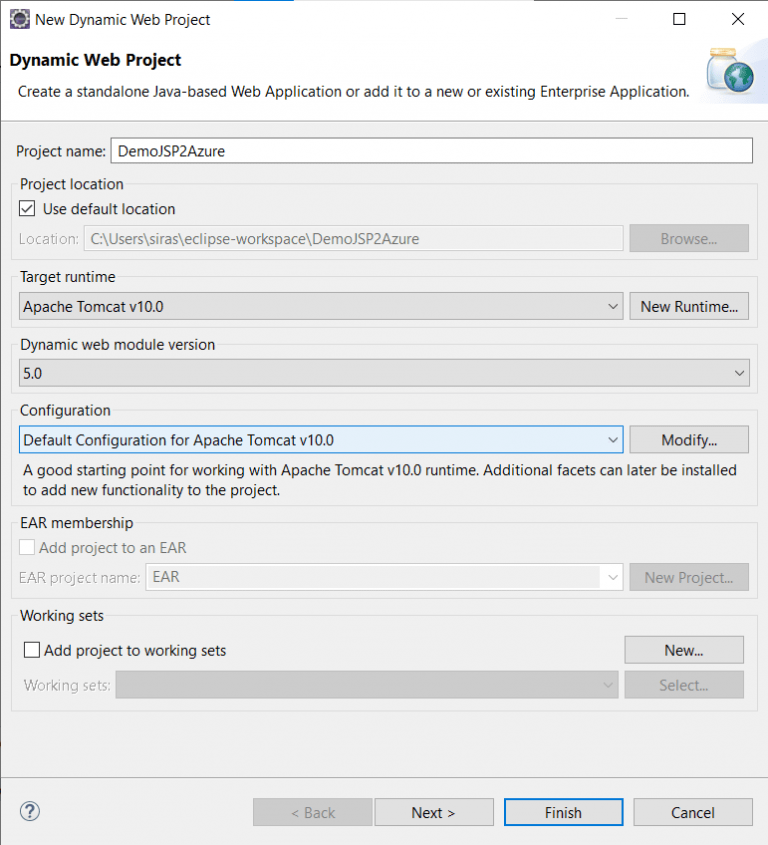
Task: Proceed with the Next button
Action: click(434, 812)
